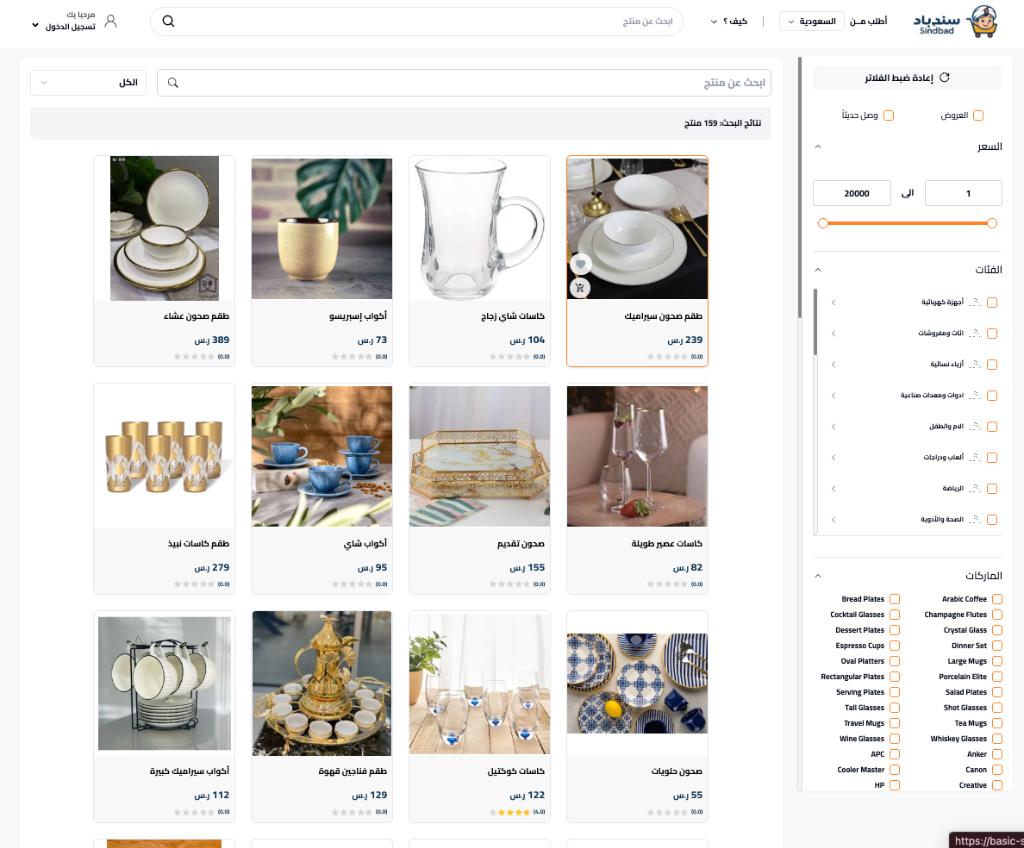The image size is (1024, 848).
Task: Expand the الصحة والأدوية category arrow
Action: (833, 519)
